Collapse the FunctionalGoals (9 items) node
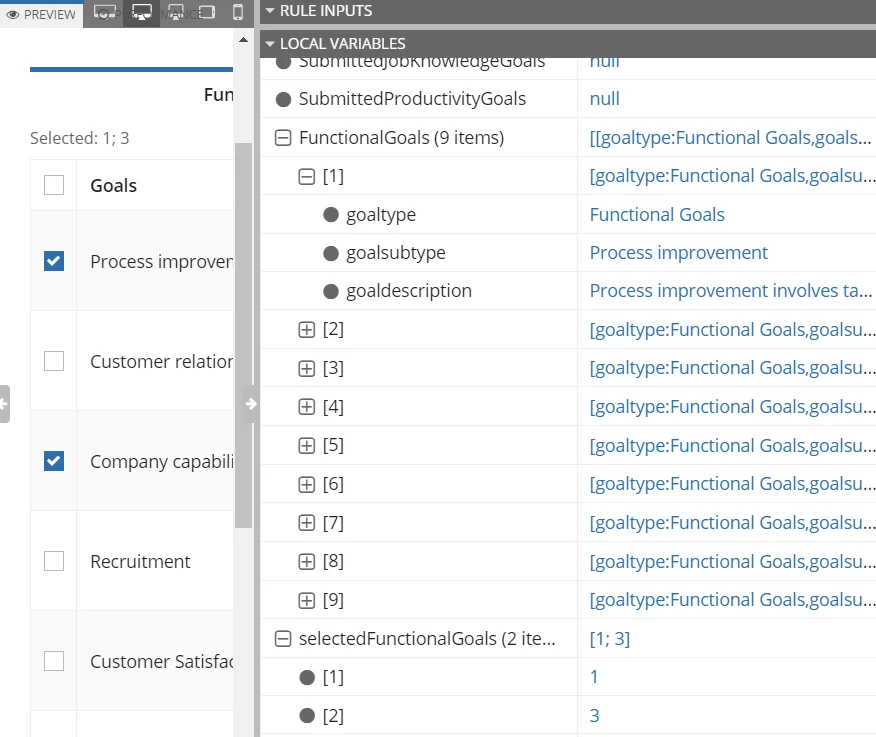This screenshot has height=737, width=876. pyautogui.click(x=283, y=137)
